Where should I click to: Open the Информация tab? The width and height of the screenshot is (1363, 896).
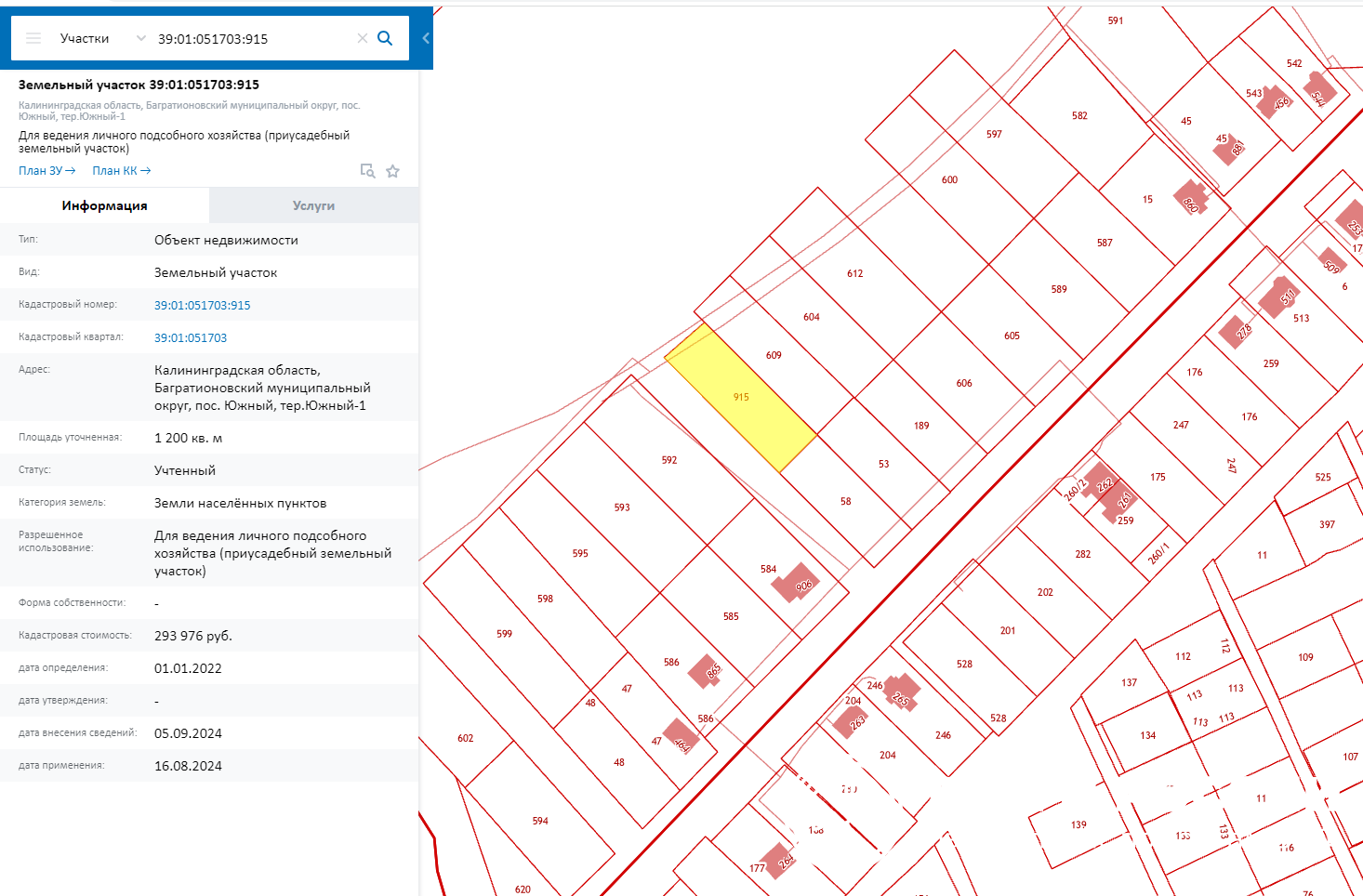(x=104, y=205)
